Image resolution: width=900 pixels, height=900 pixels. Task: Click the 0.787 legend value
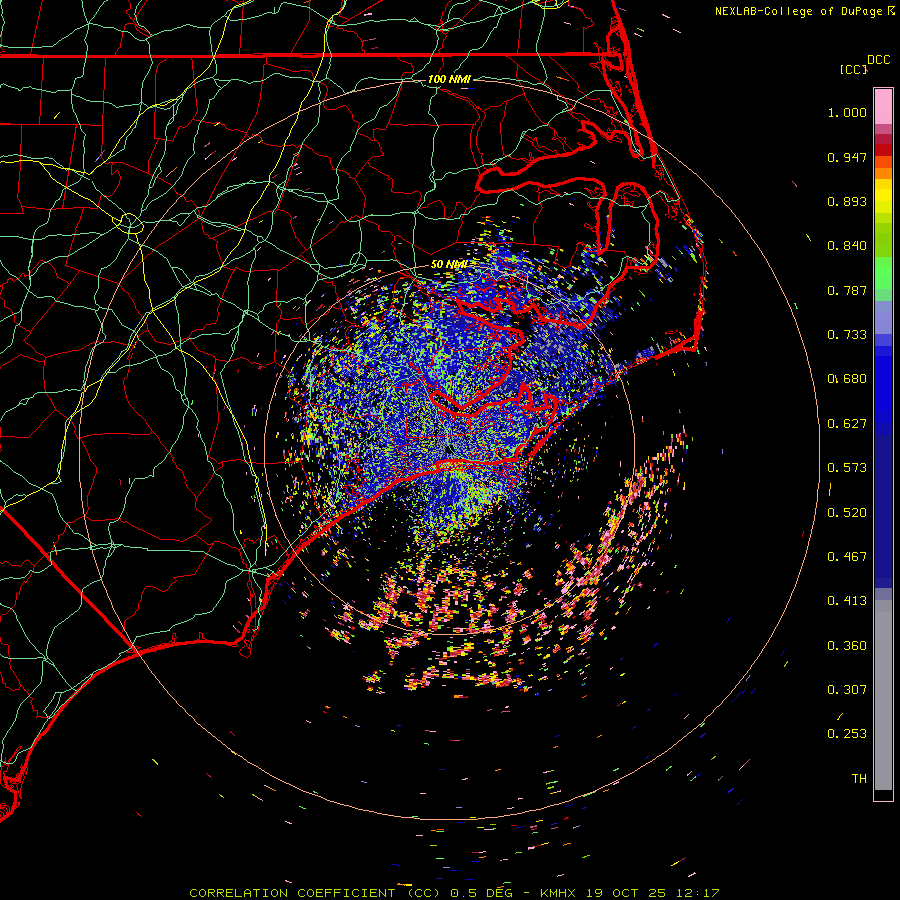point(847,290)
